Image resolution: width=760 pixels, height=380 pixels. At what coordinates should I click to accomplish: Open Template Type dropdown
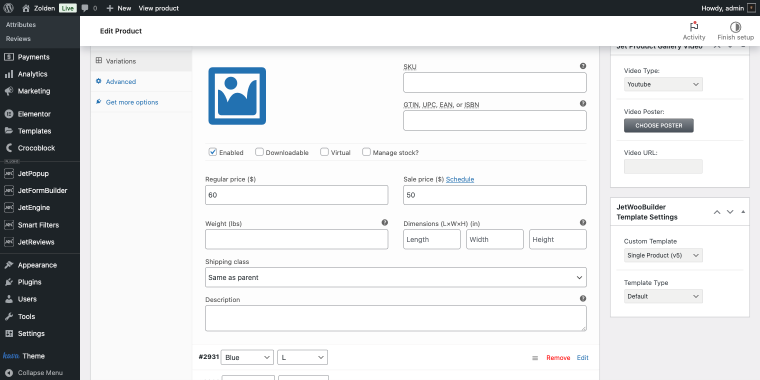tap(663, 296)
